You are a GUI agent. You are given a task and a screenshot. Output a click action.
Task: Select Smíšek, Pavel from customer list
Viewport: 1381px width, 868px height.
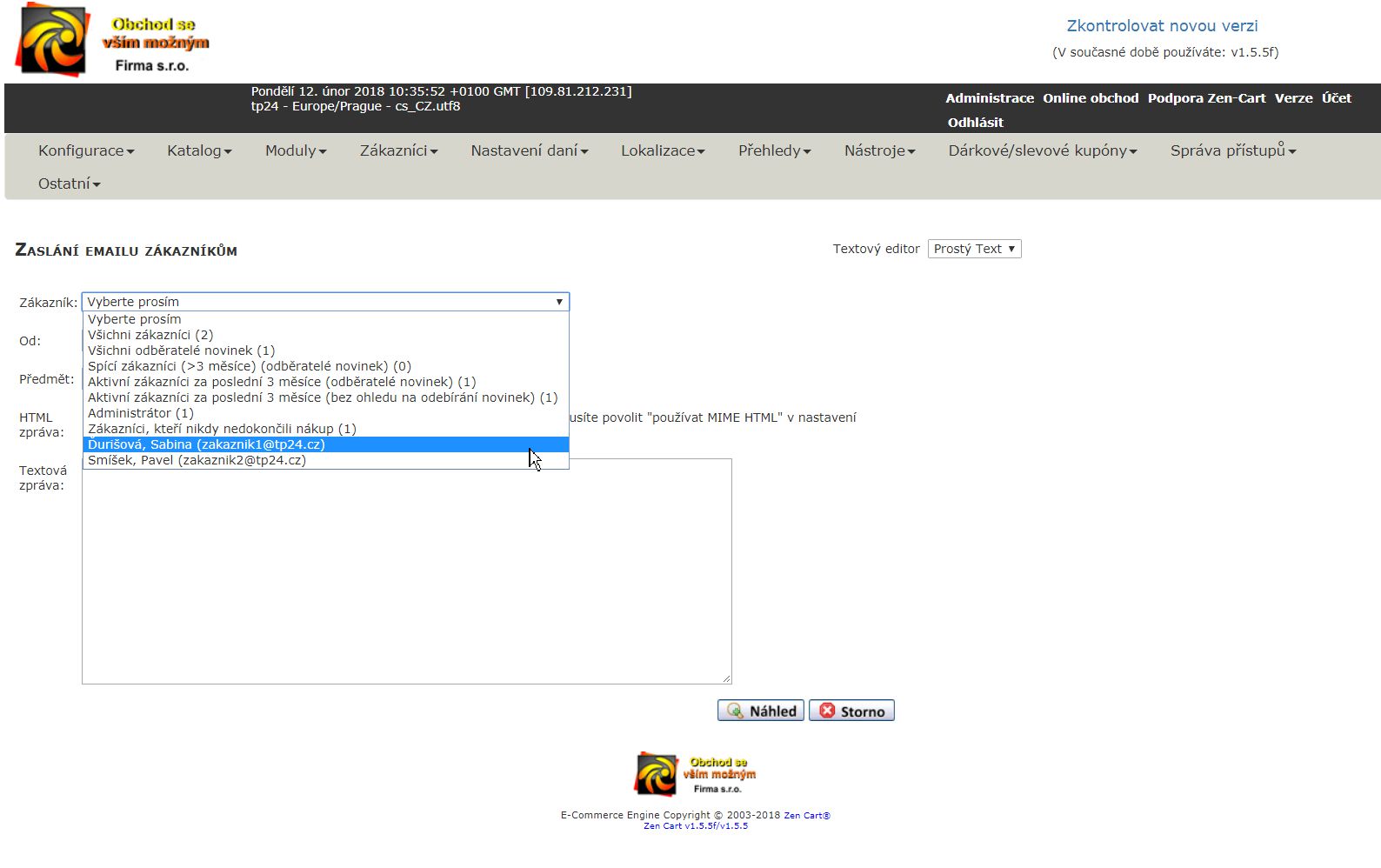coord(197,460)
